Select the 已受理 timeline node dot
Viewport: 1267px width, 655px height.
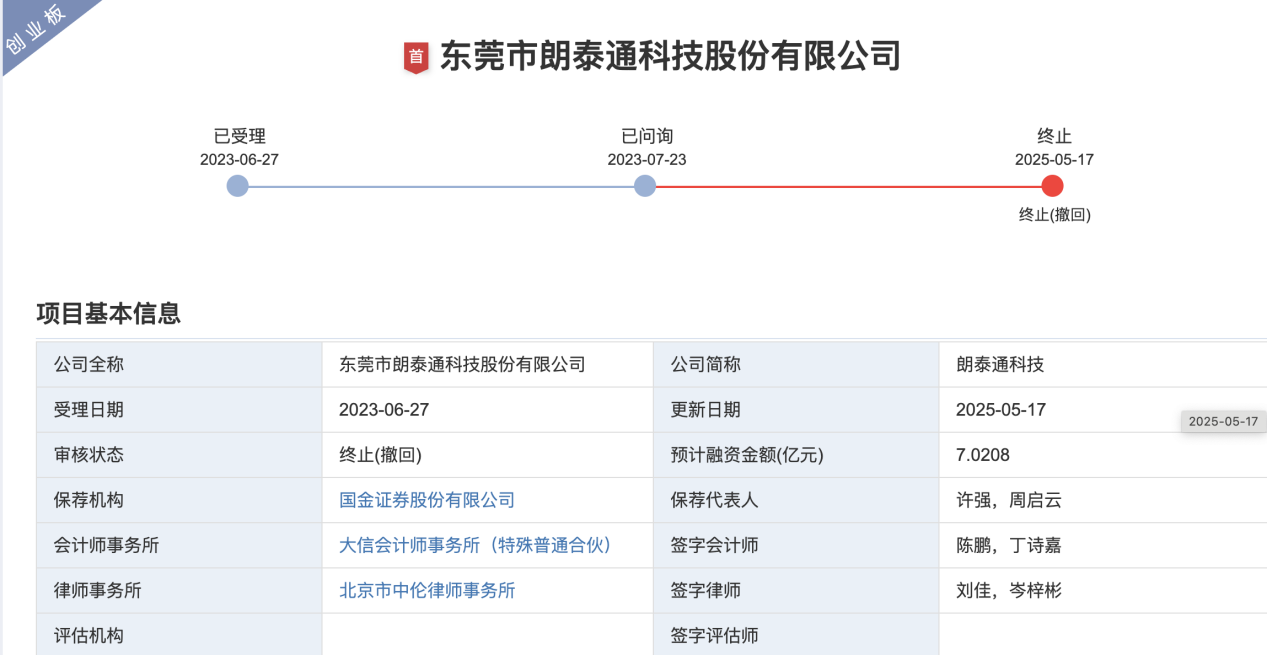click(237, 186)
